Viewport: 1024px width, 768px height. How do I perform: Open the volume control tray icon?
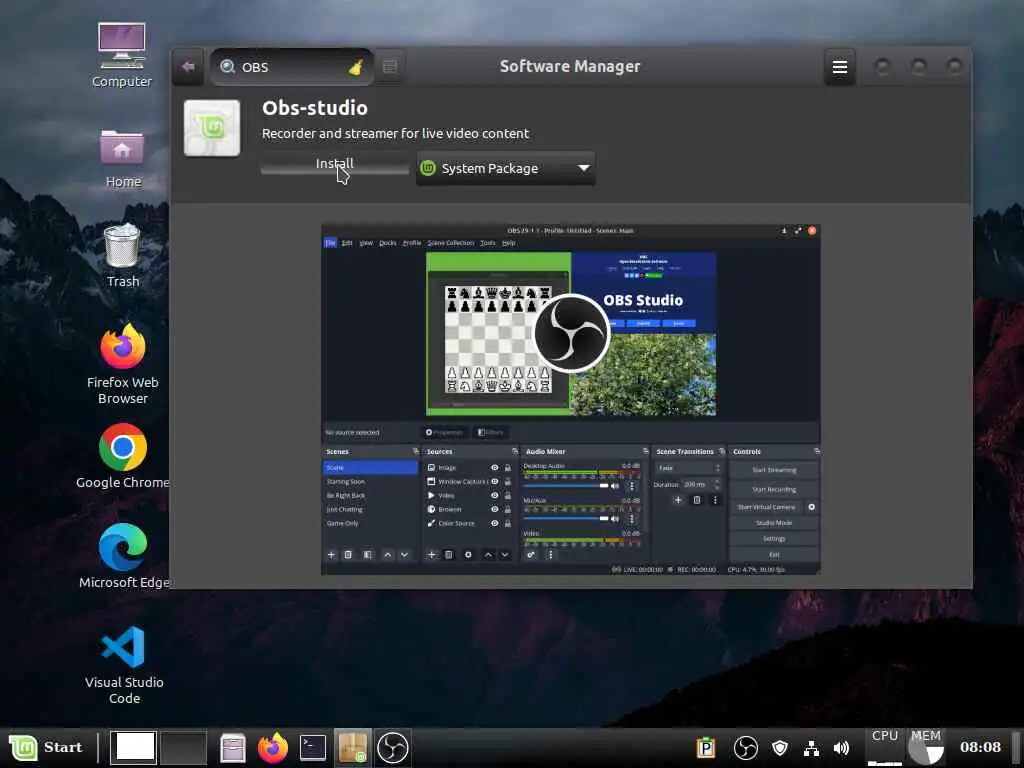(842, 748)
